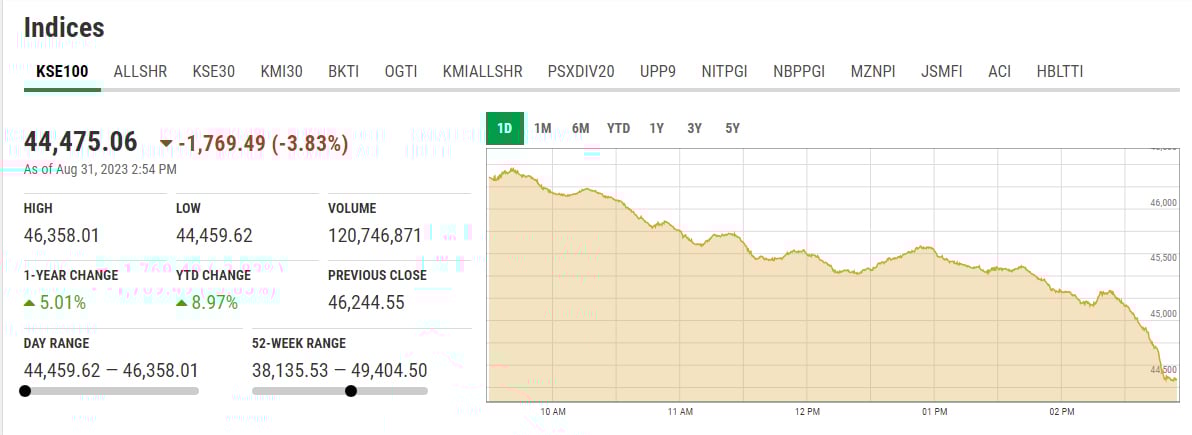Open the KMIALLSHR index tab
Image resolution: width=1192 pixels, height=435 pixels.
click(483, 72)
